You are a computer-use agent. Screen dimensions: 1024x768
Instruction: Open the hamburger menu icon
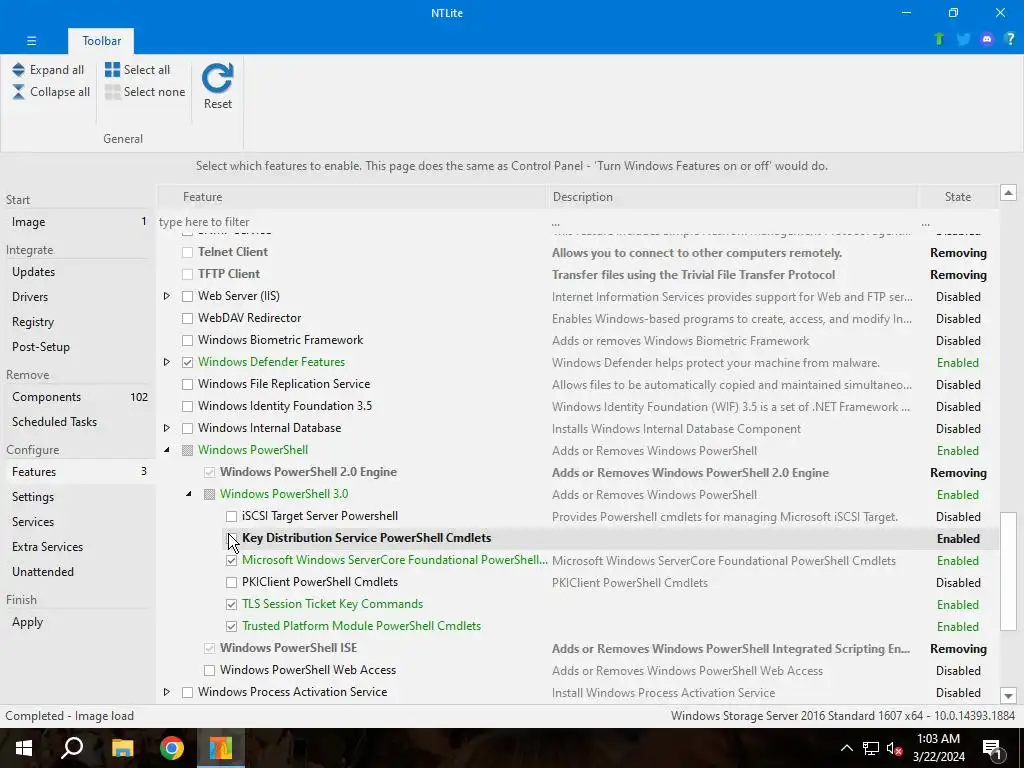click(31, 40)
